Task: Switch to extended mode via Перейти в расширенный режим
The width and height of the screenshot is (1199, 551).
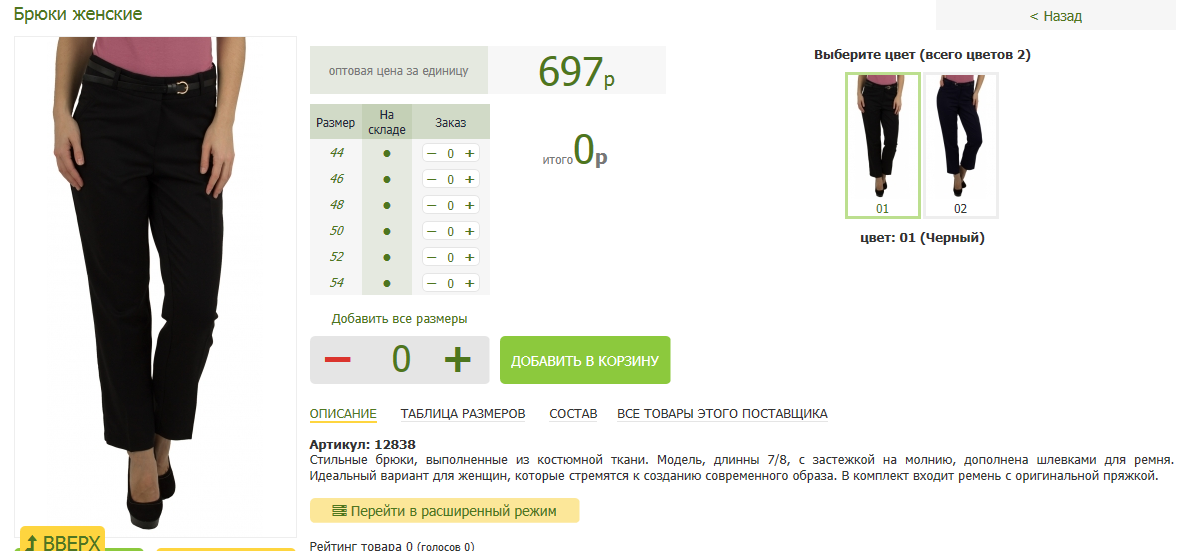Action: 444,511
